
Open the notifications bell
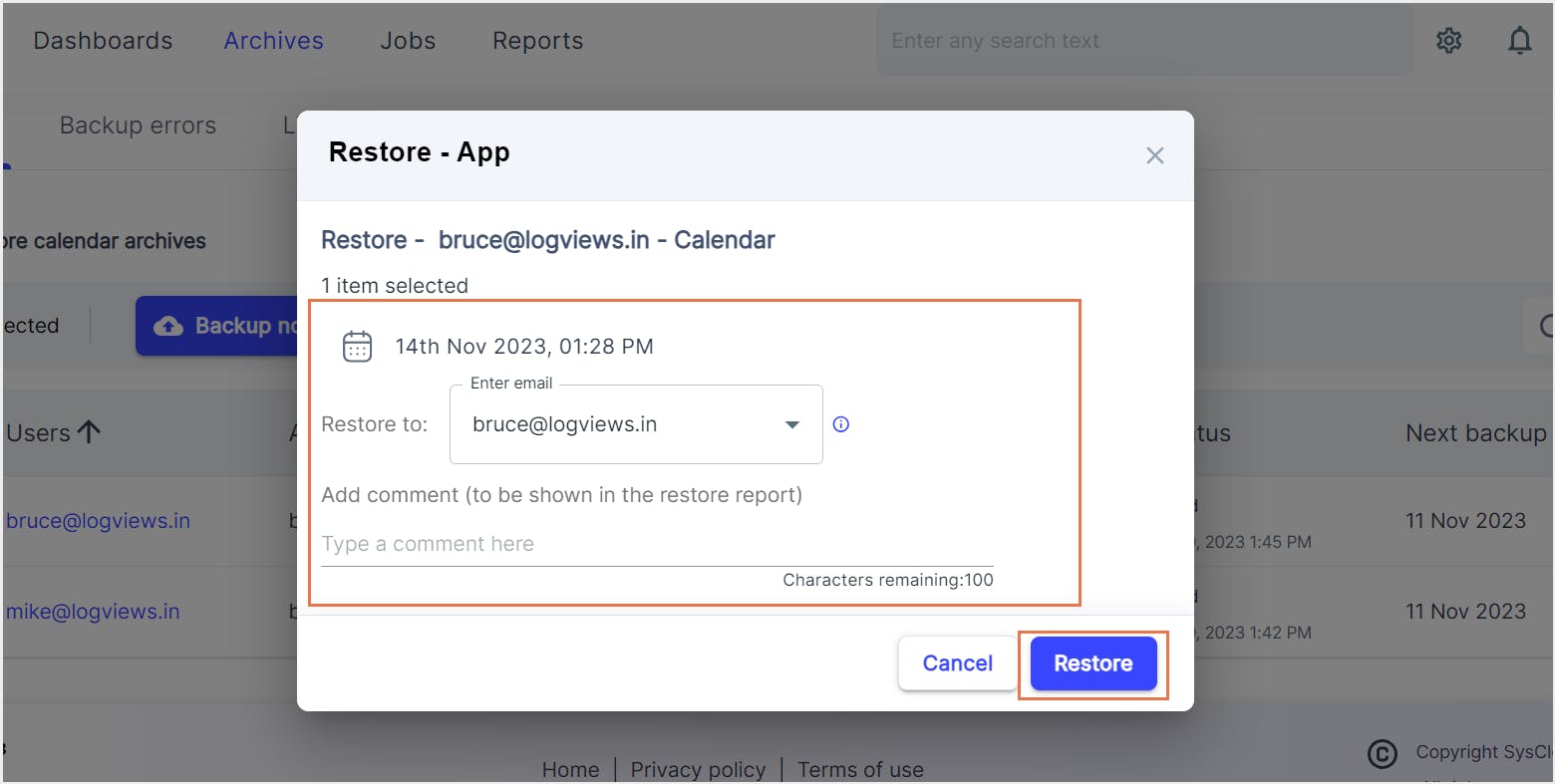(1519, 41)
